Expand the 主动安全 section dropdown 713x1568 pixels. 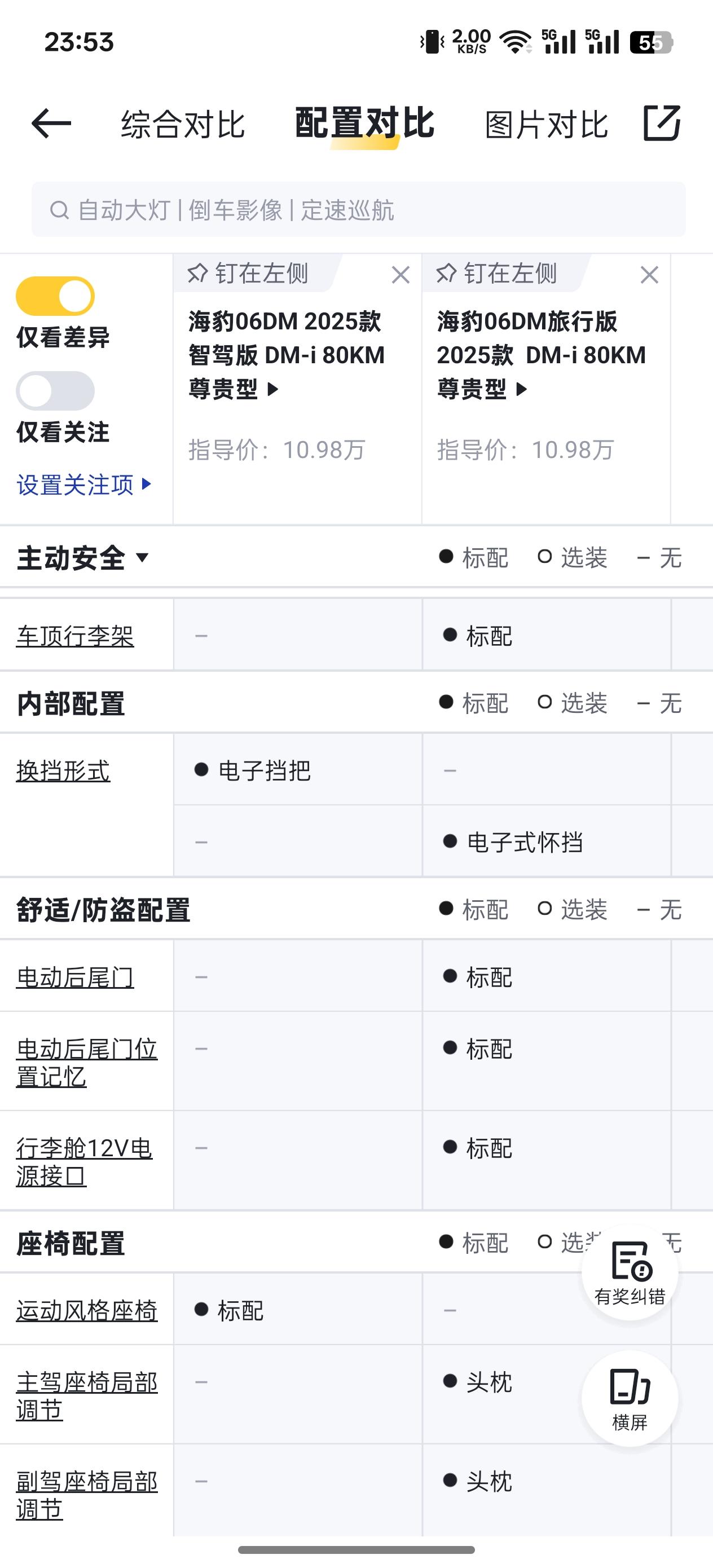pos(83,558)
